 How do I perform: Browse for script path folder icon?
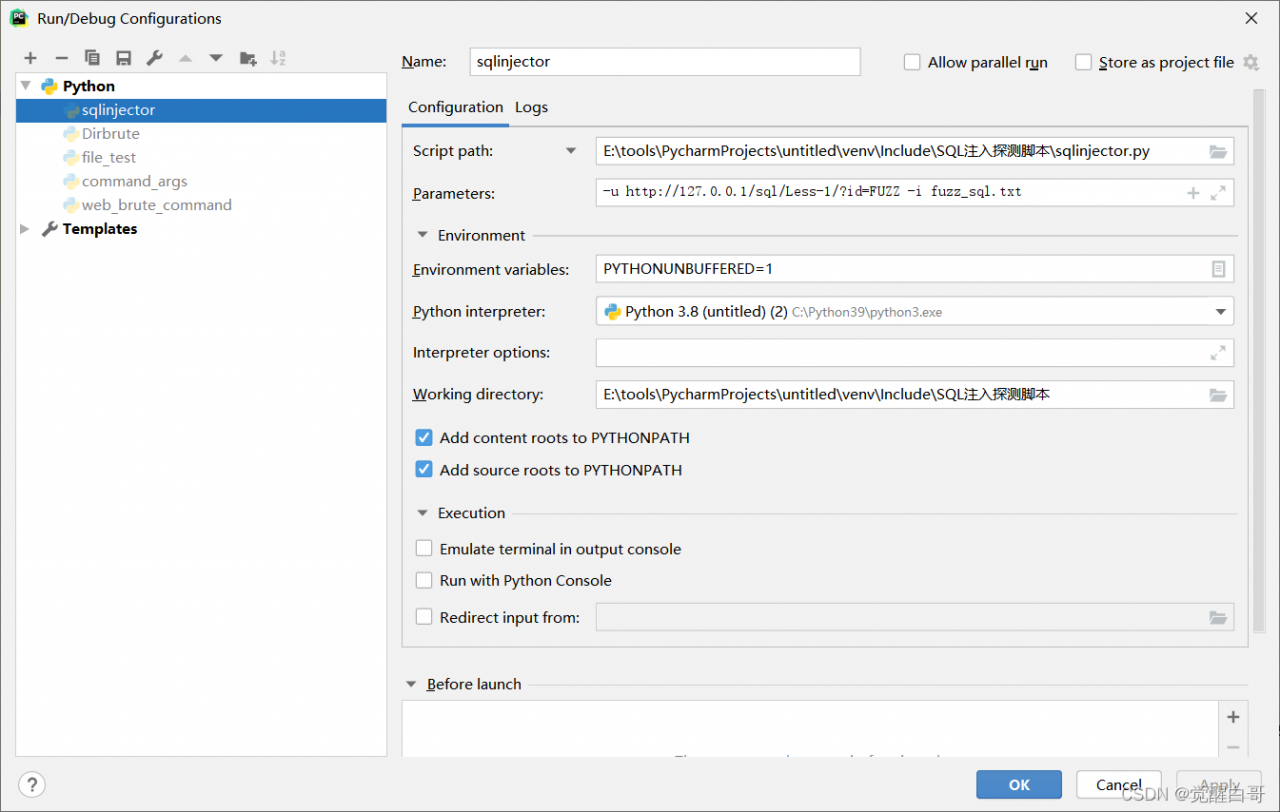[x=1217, y=152]
